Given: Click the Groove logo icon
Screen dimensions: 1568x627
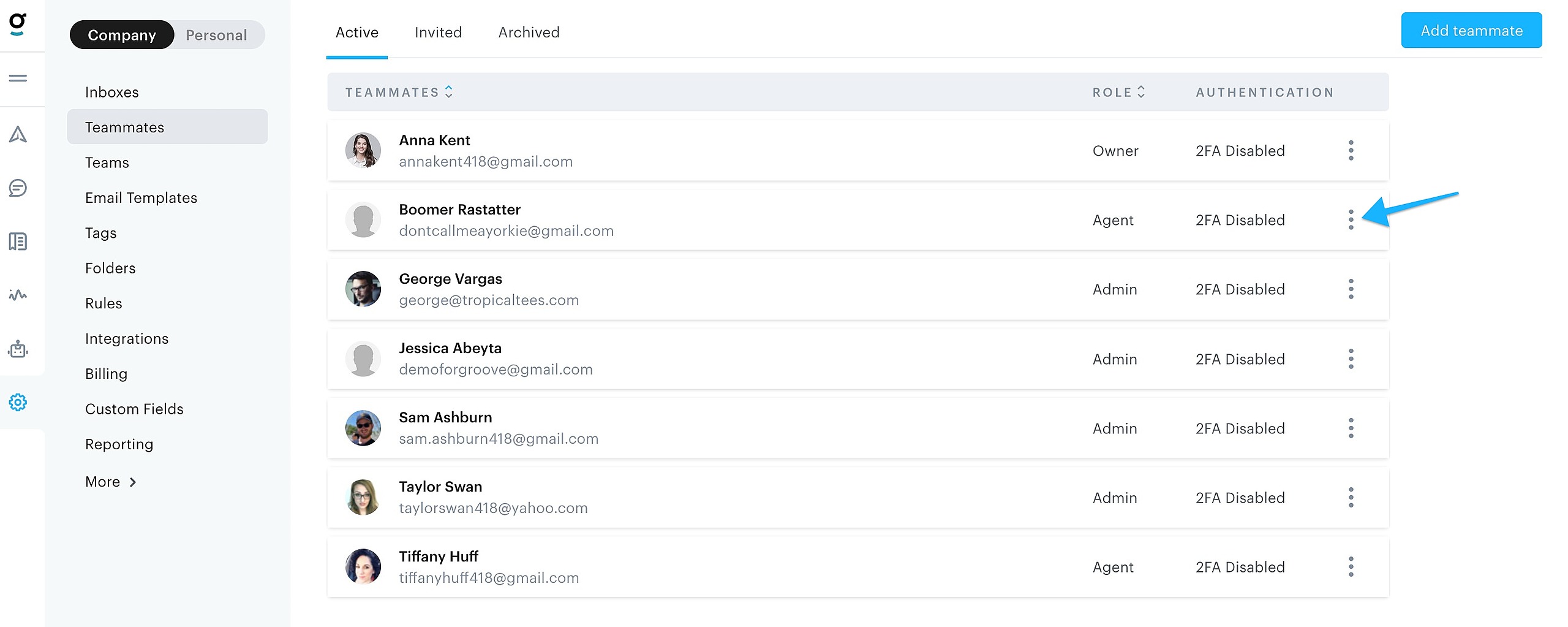Looking at the screenshot, I should click(x=18, y=24).
